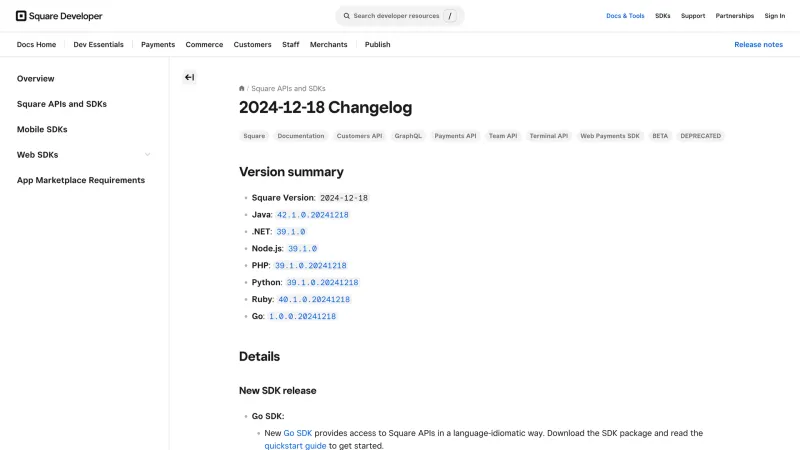Viewport: 800px width, 450px height.
Task: Click the home breadcrumb icon
Action: (241, 88)
